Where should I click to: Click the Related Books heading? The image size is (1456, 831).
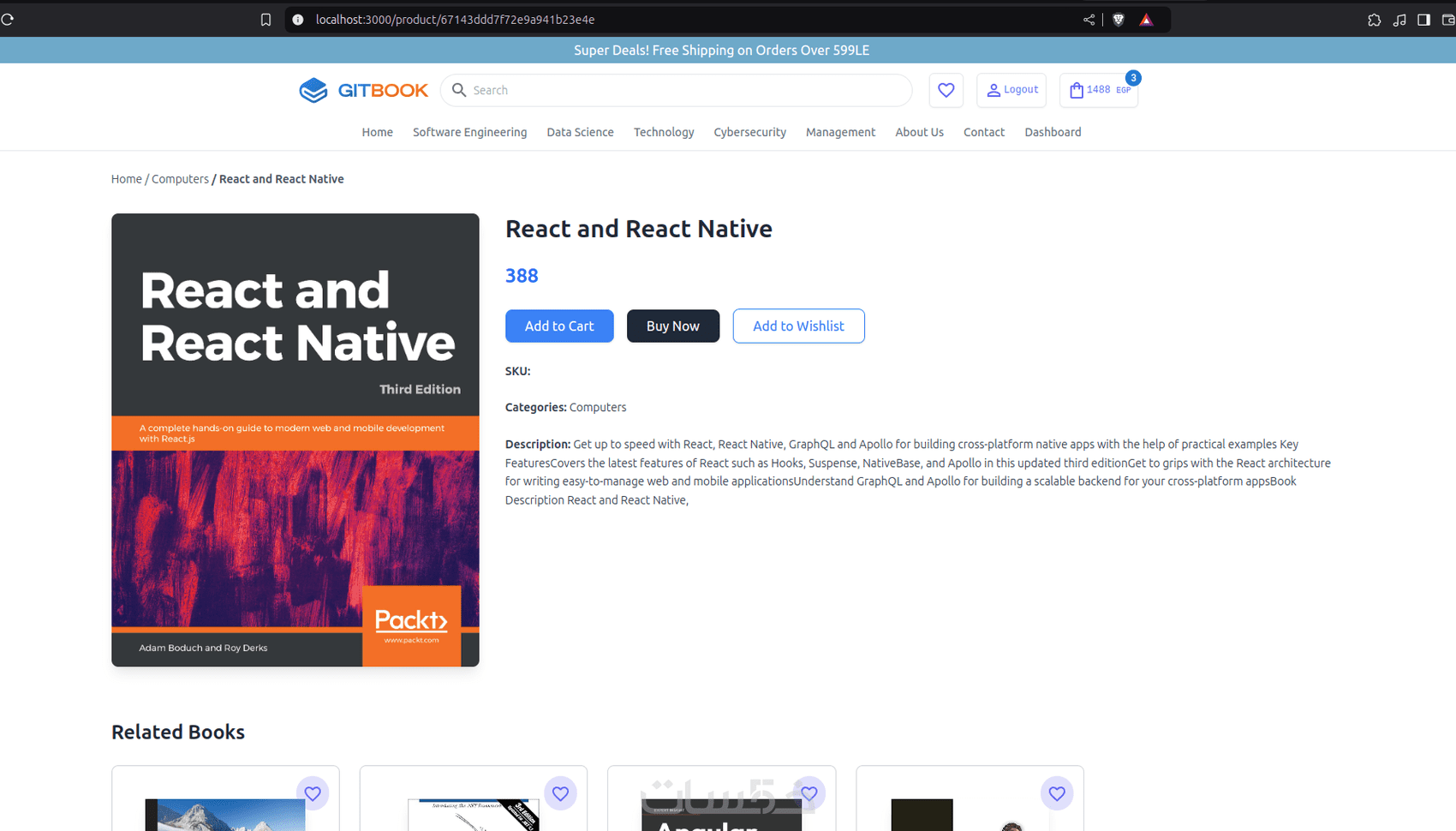(178, 732)
